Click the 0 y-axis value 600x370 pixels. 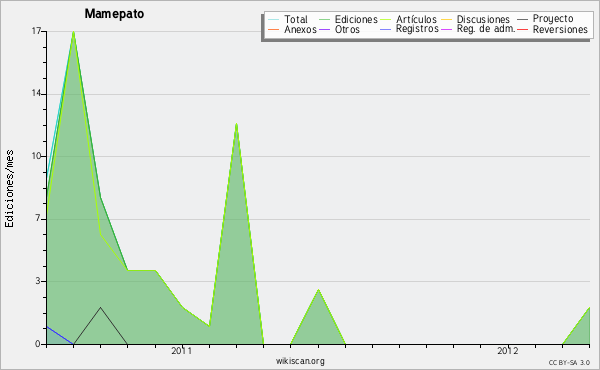pos(38,344)
